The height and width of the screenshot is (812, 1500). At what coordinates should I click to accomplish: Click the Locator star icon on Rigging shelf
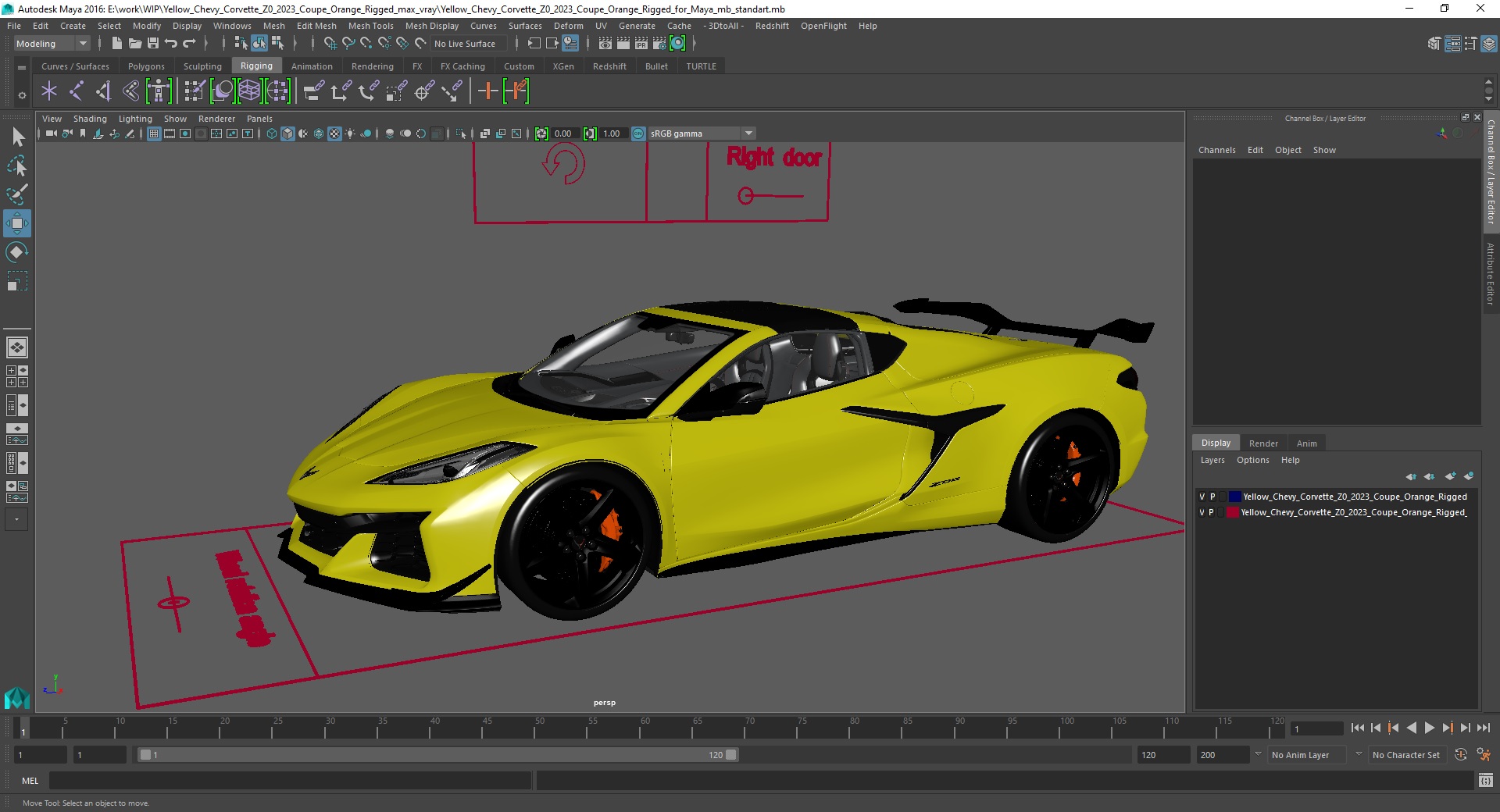pyautogui.click(x=49, y=91)
